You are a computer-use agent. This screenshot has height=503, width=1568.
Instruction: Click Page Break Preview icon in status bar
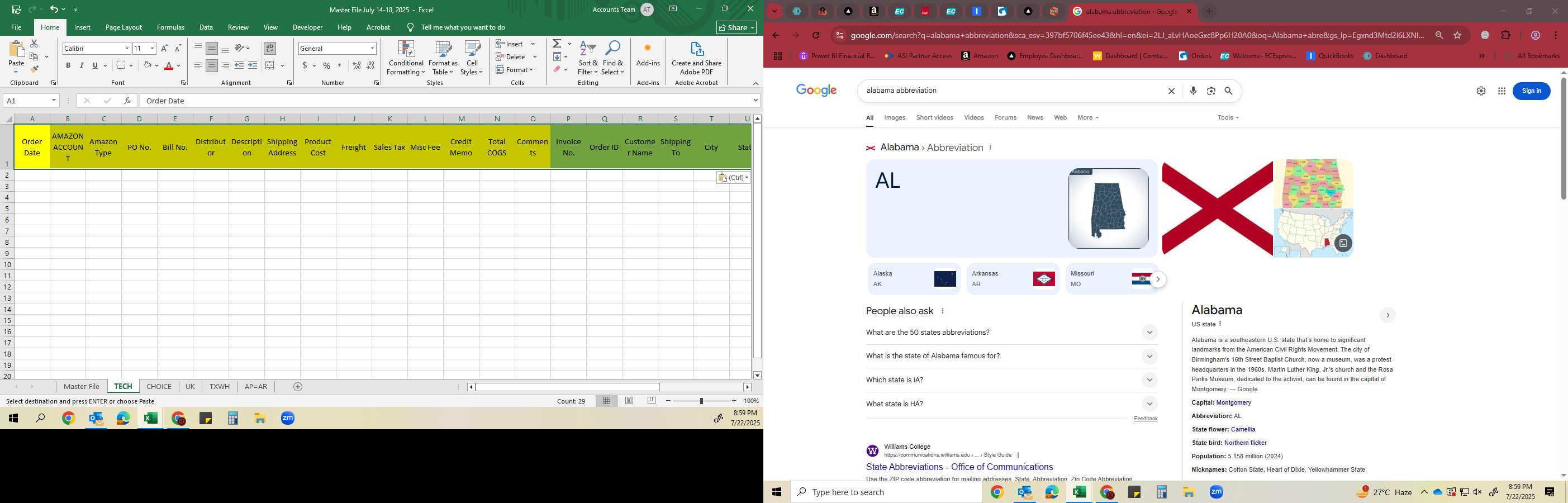pyautogui.click(x=652, y=401)
